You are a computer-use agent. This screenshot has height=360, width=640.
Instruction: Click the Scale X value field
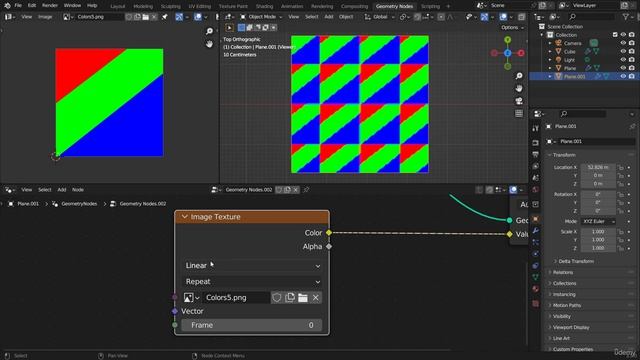[x=598, y=232]
